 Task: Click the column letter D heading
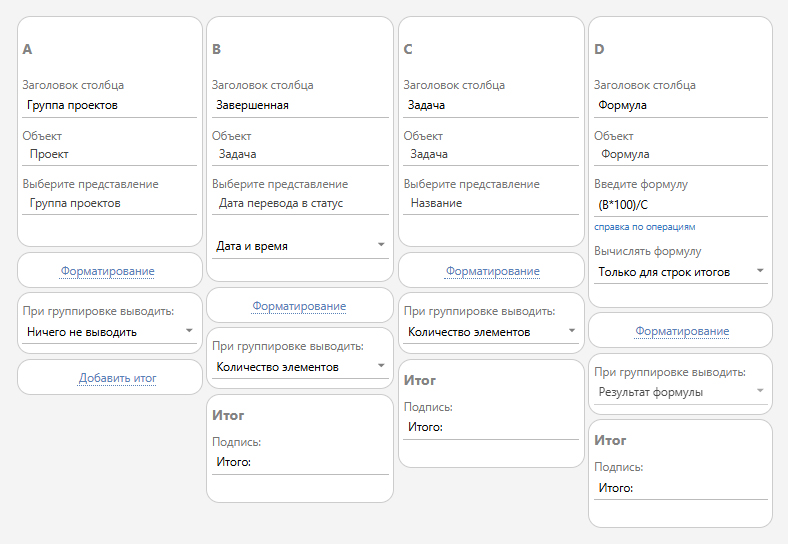click(599, 49)
